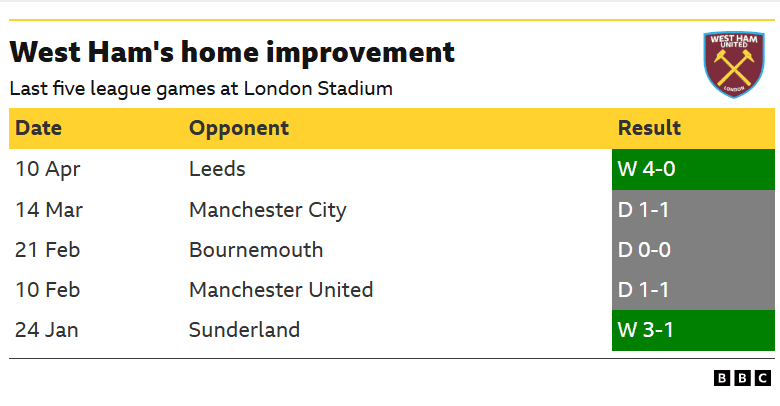
Task: Click the Date column header
Action: tap(39, 128)
